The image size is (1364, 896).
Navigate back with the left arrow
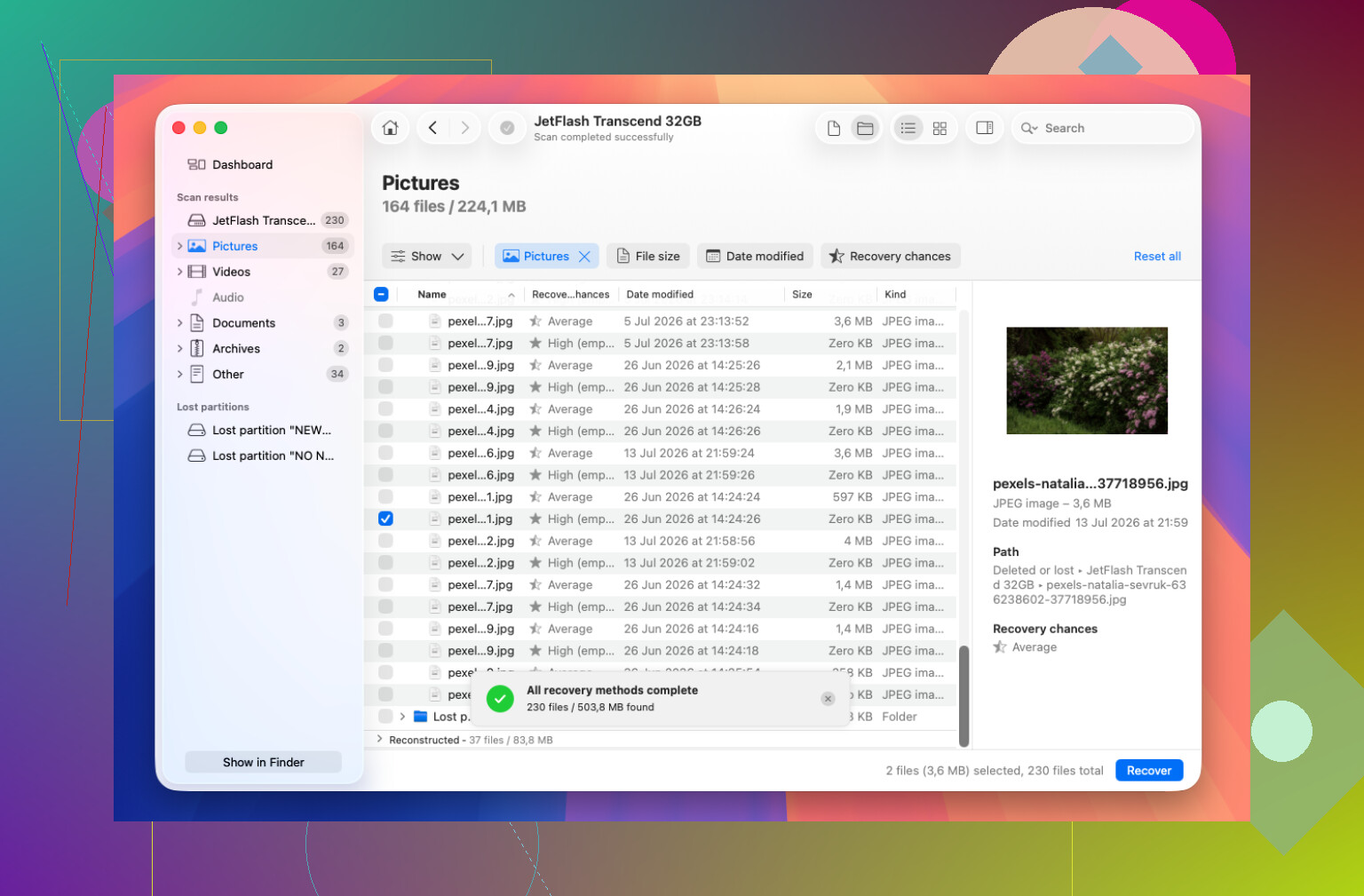tap(432, 128)
